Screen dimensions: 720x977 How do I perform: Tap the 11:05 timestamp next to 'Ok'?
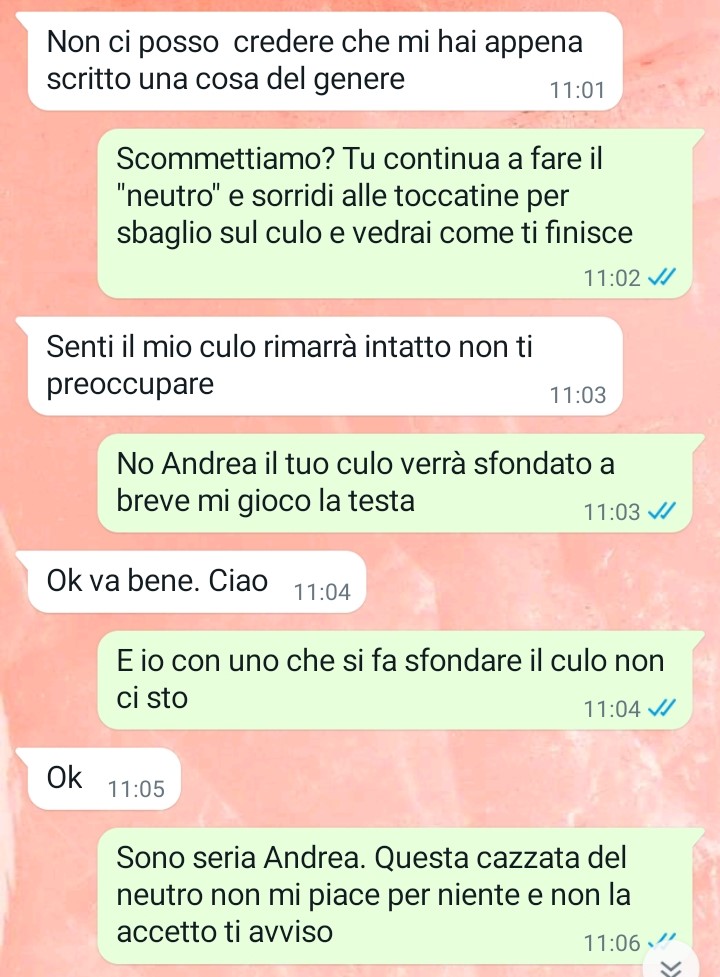pyautogui.click(x=136, y=789)
